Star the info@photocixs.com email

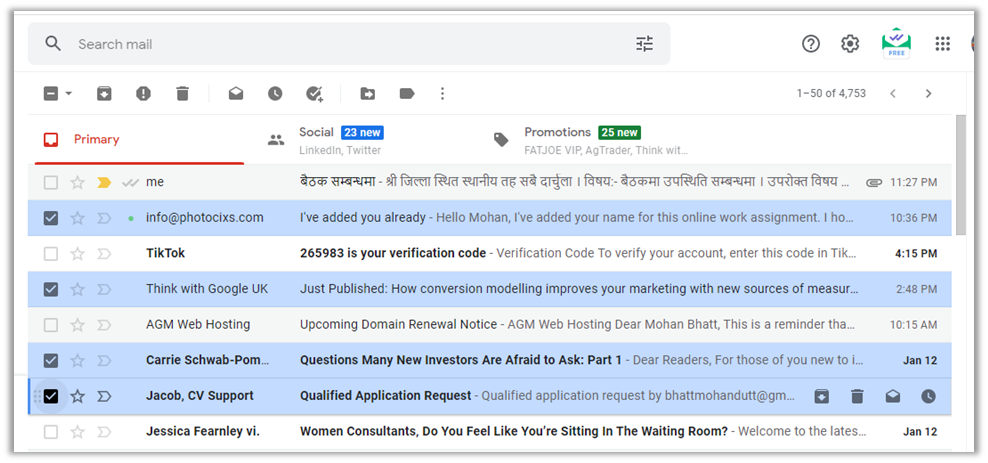click(78, 218)
